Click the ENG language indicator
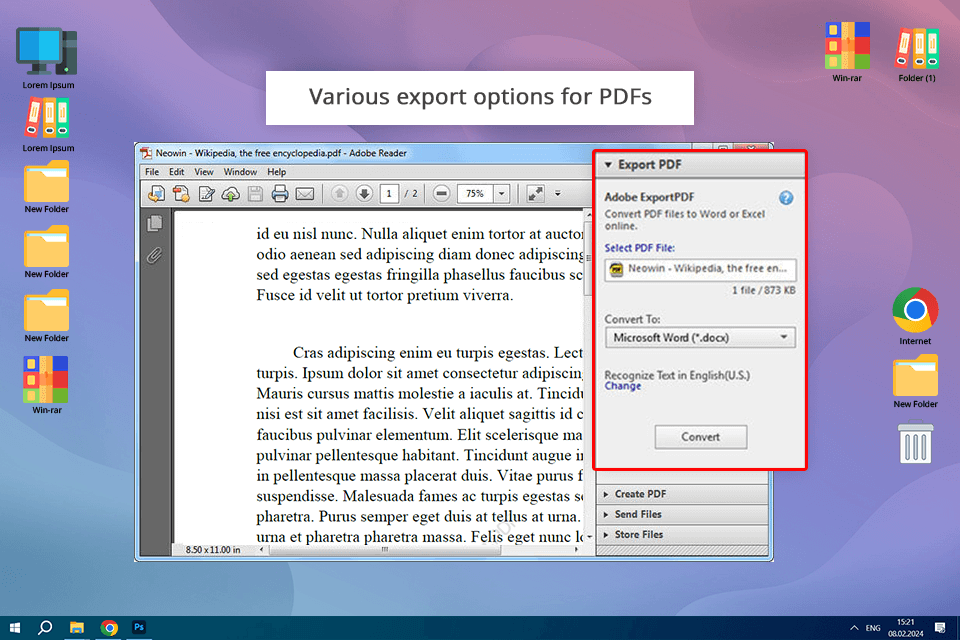Viewport: 960px width, 640px height. click(x=873, y=628)
